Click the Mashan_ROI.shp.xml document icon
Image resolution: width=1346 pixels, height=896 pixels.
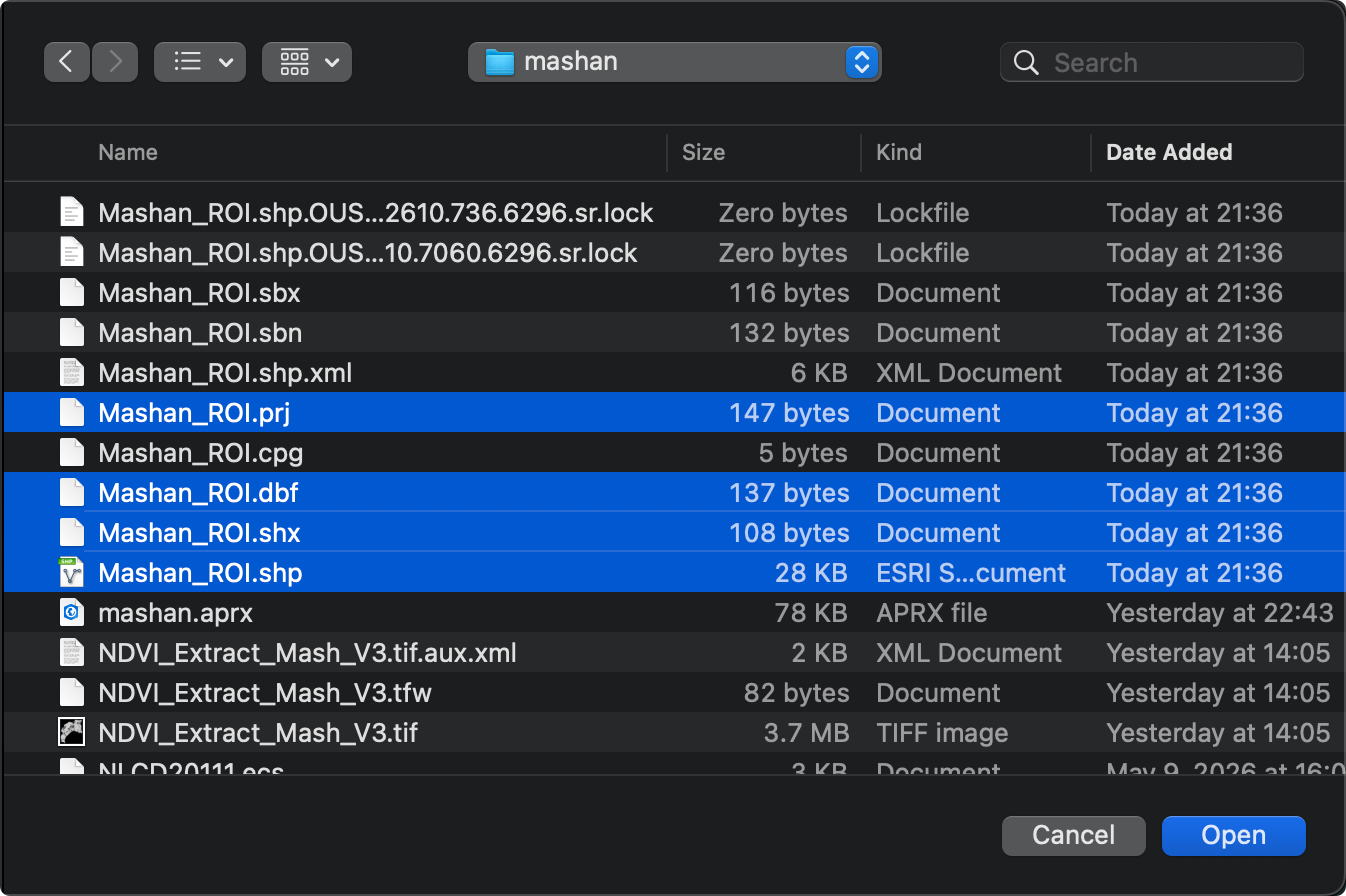[x=70, y=373]
